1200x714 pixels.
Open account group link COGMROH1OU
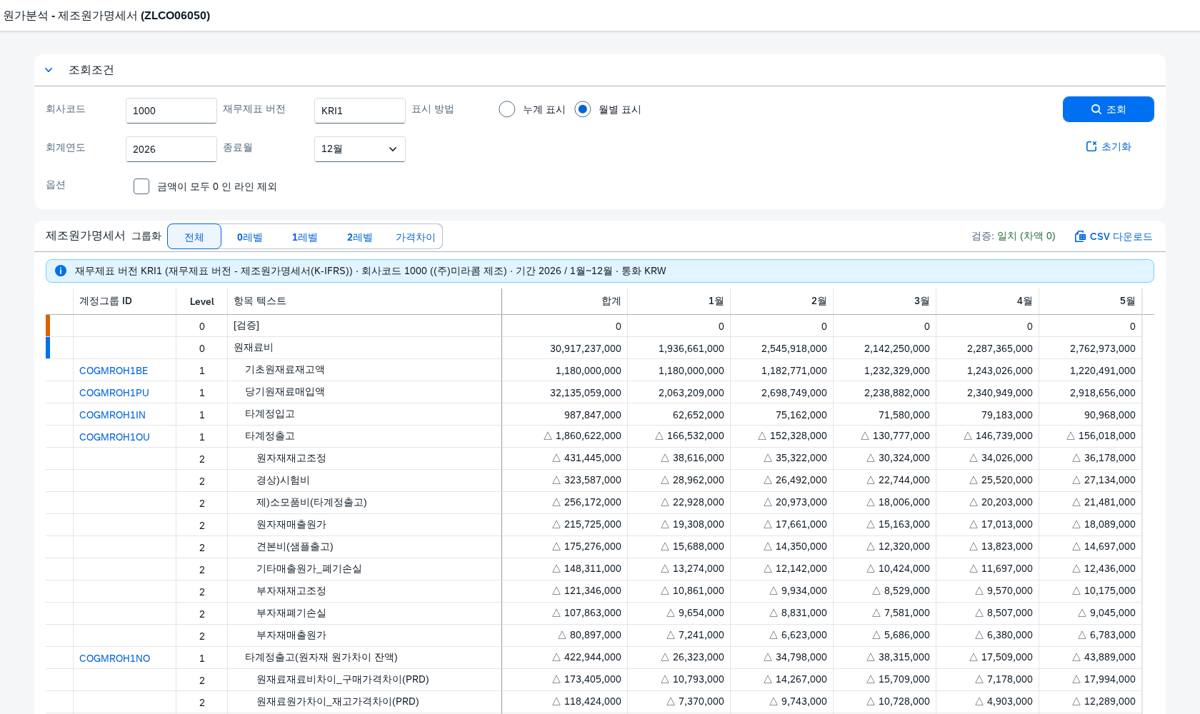114,437
